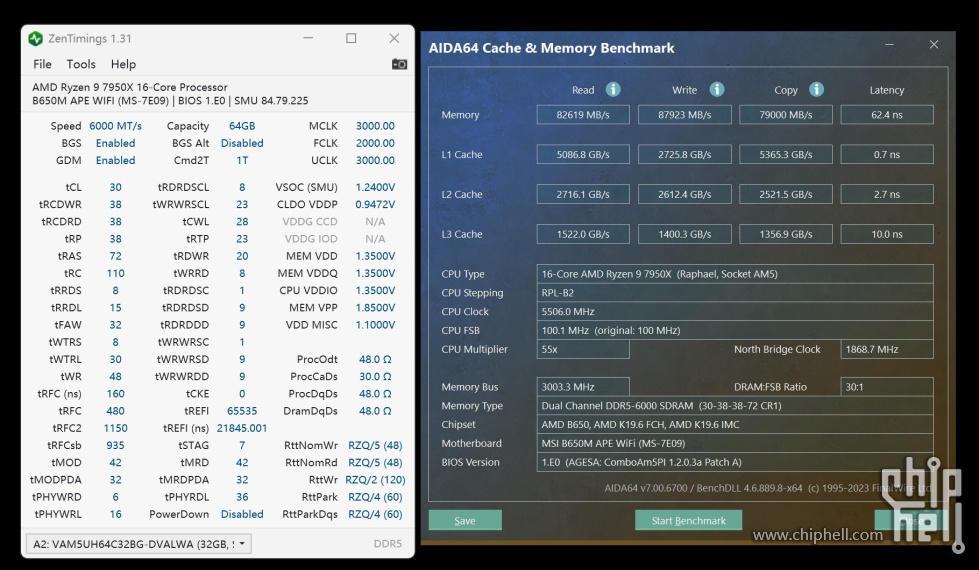Click the Copy column info icon
The height and width of the screenshot is (570, 979).
816,89
